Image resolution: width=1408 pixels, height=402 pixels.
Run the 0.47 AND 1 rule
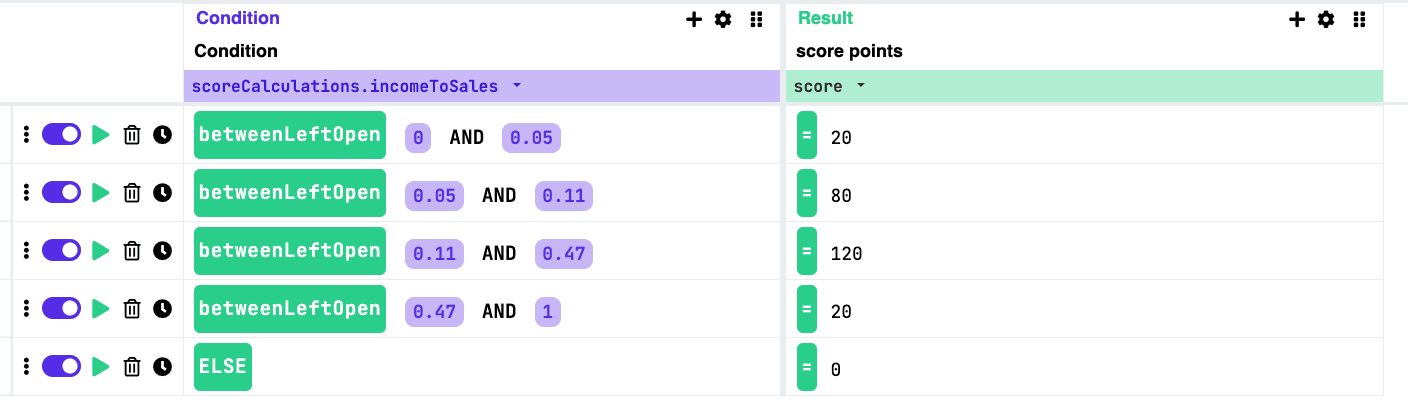click(100, 309)
